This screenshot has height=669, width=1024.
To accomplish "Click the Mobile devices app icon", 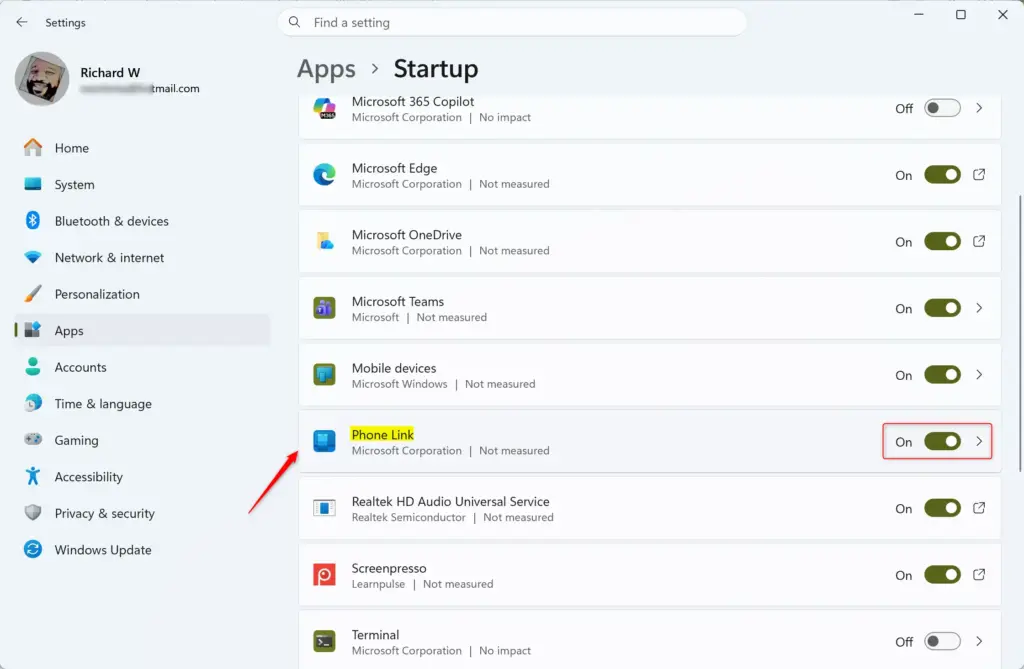I will pos(324,375).
